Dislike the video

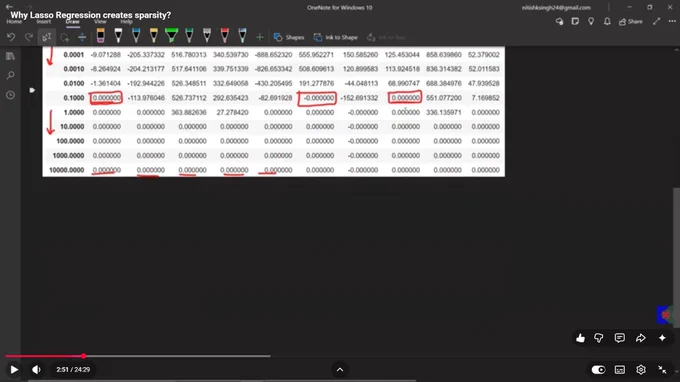(599, 338)
